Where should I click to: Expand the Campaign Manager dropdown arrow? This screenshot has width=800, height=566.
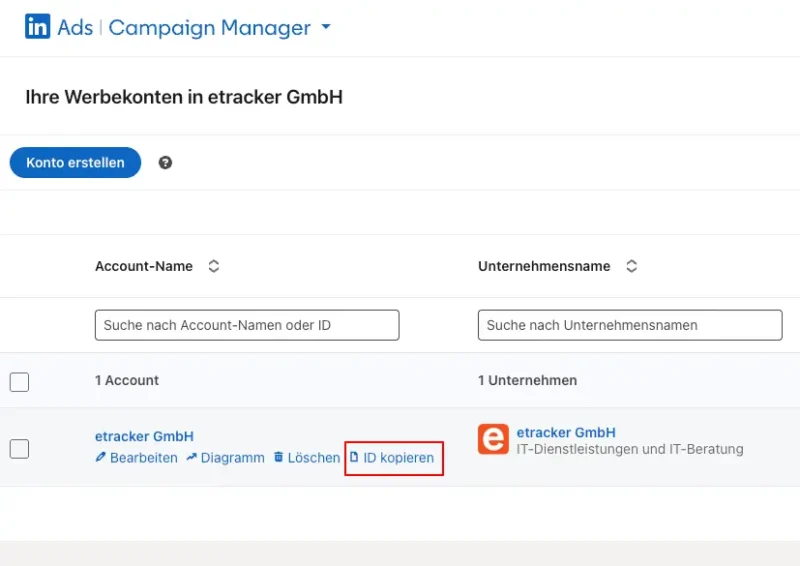(x=325, y=28)
